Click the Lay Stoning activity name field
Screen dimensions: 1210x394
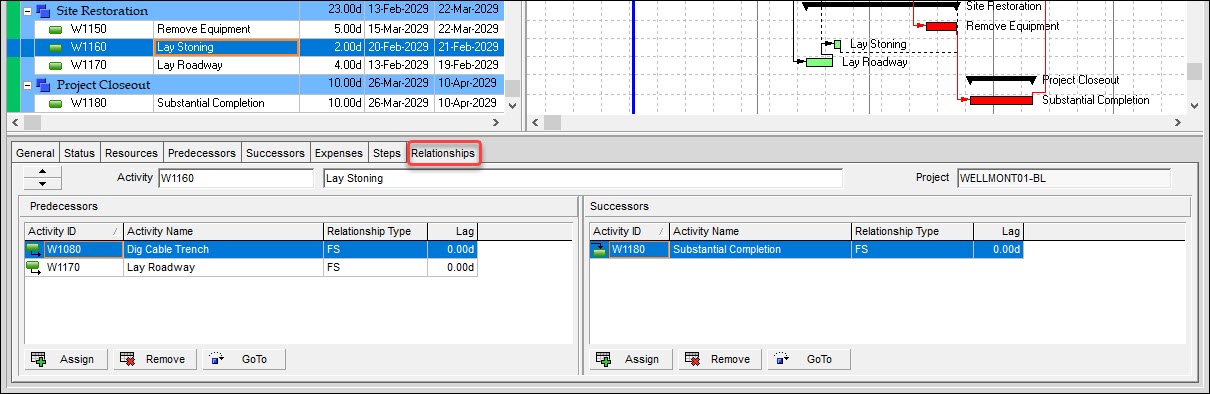[x=583, y=178]
